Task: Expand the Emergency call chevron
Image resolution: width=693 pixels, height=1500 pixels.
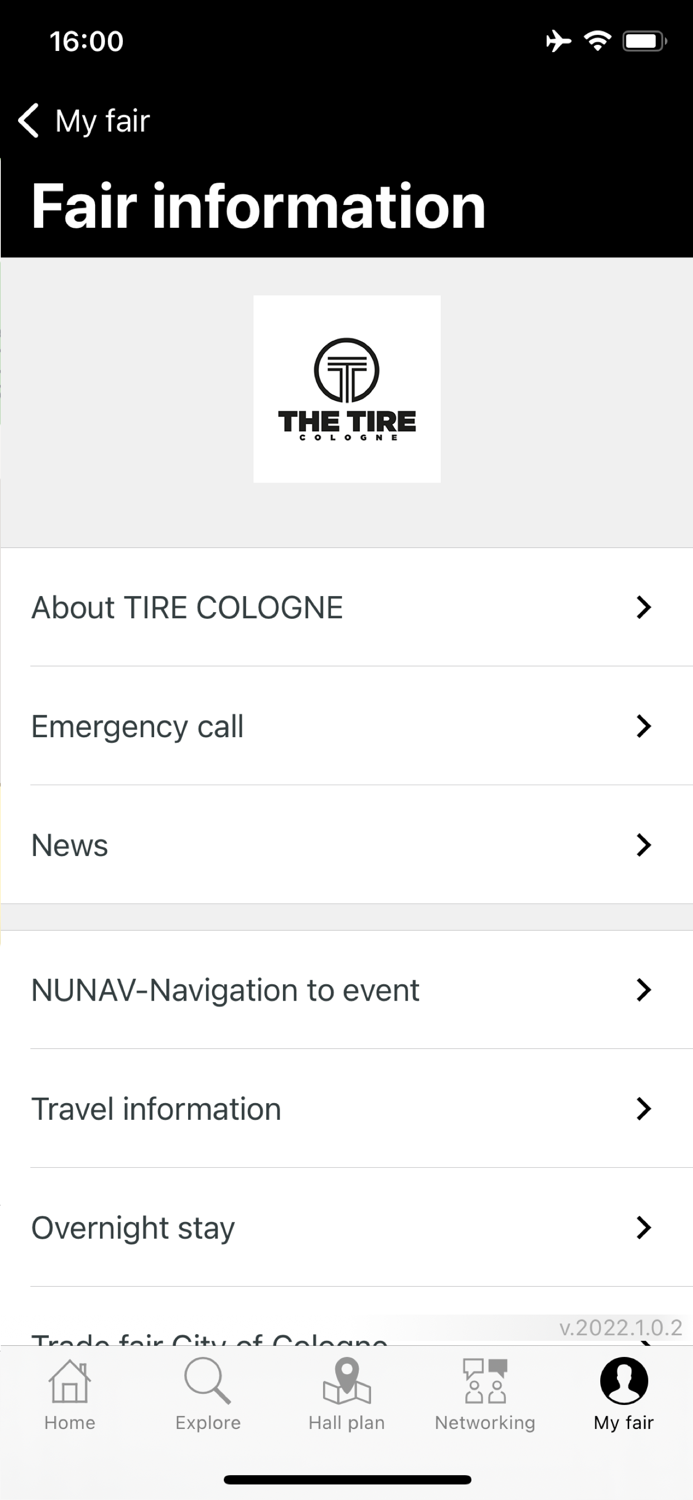Action: 644,726
